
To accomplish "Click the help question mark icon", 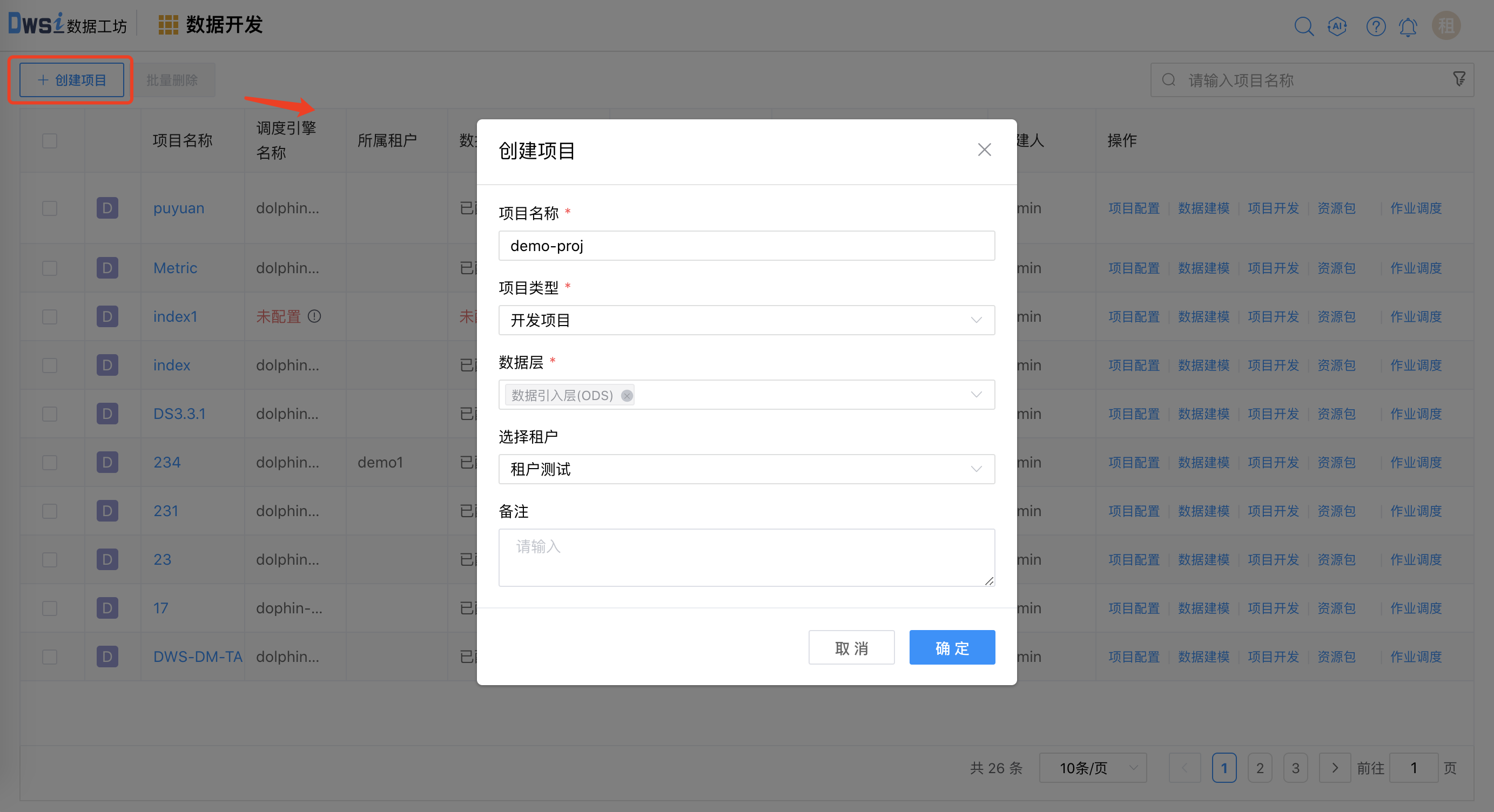I will pos(1375,26).
